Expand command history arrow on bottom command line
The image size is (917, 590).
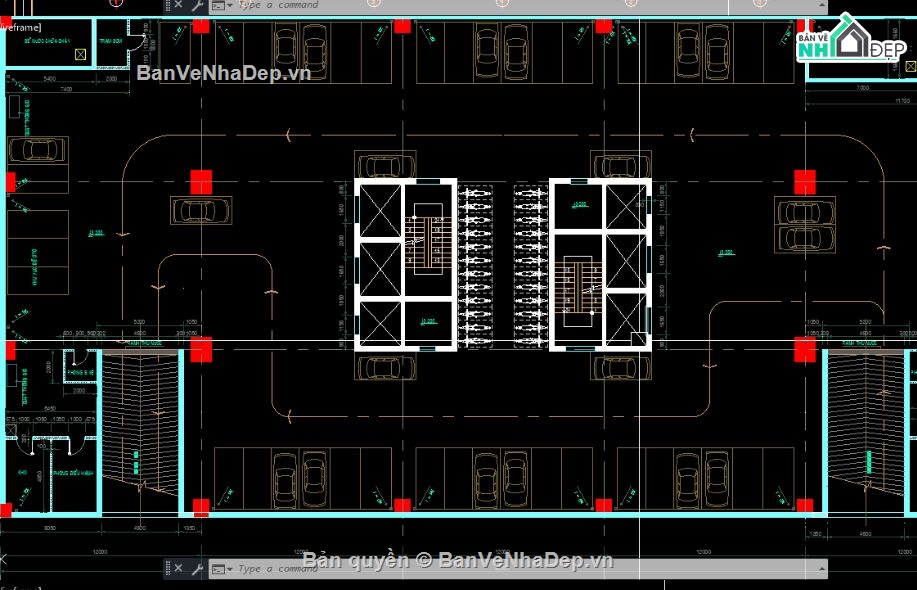pos(821,569)
